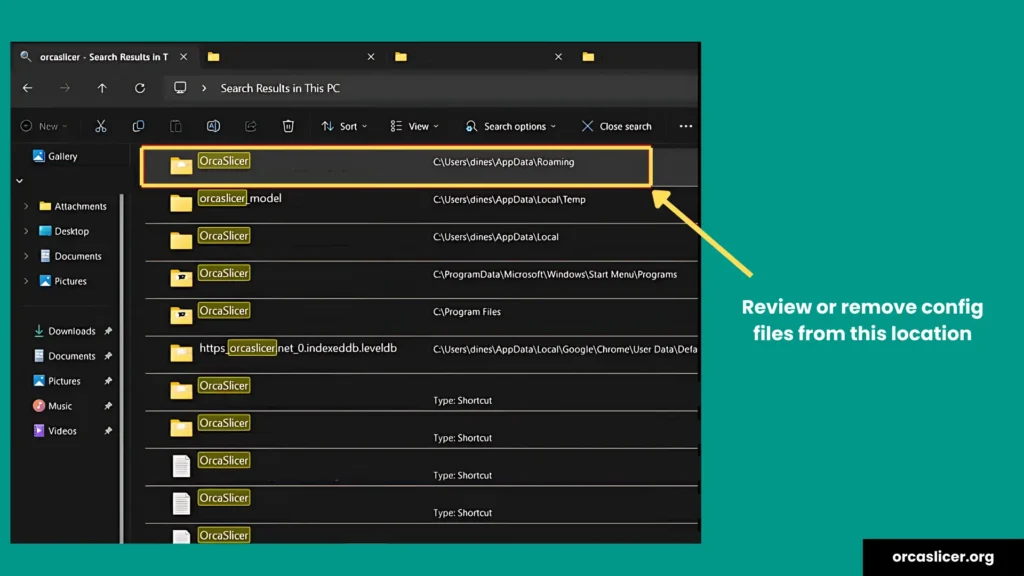This screenshot has width=1024, height=576.
Task: Open pinned Downloads in the sidebar
Action: pyautogui.click(x=71, y=331)
